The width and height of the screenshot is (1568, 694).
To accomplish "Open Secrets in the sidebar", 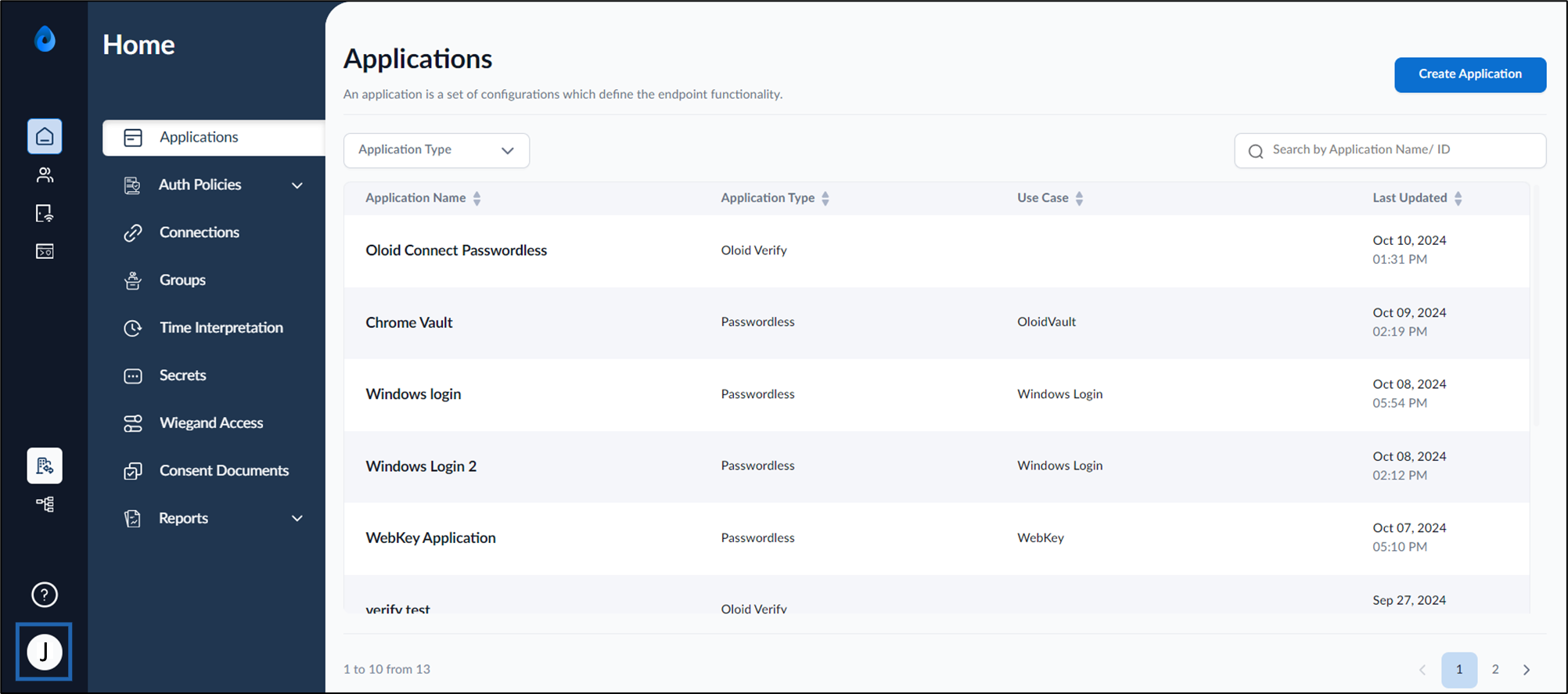I will pos(182,376).
